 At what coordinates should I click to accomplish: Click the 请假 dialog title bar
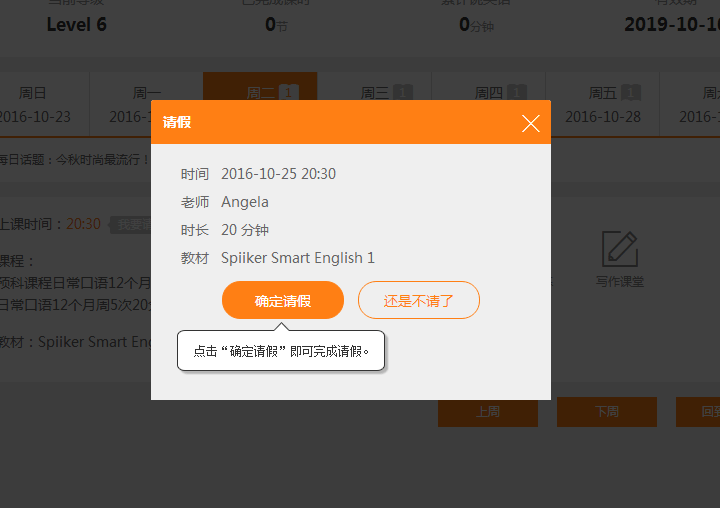[330, 123]
